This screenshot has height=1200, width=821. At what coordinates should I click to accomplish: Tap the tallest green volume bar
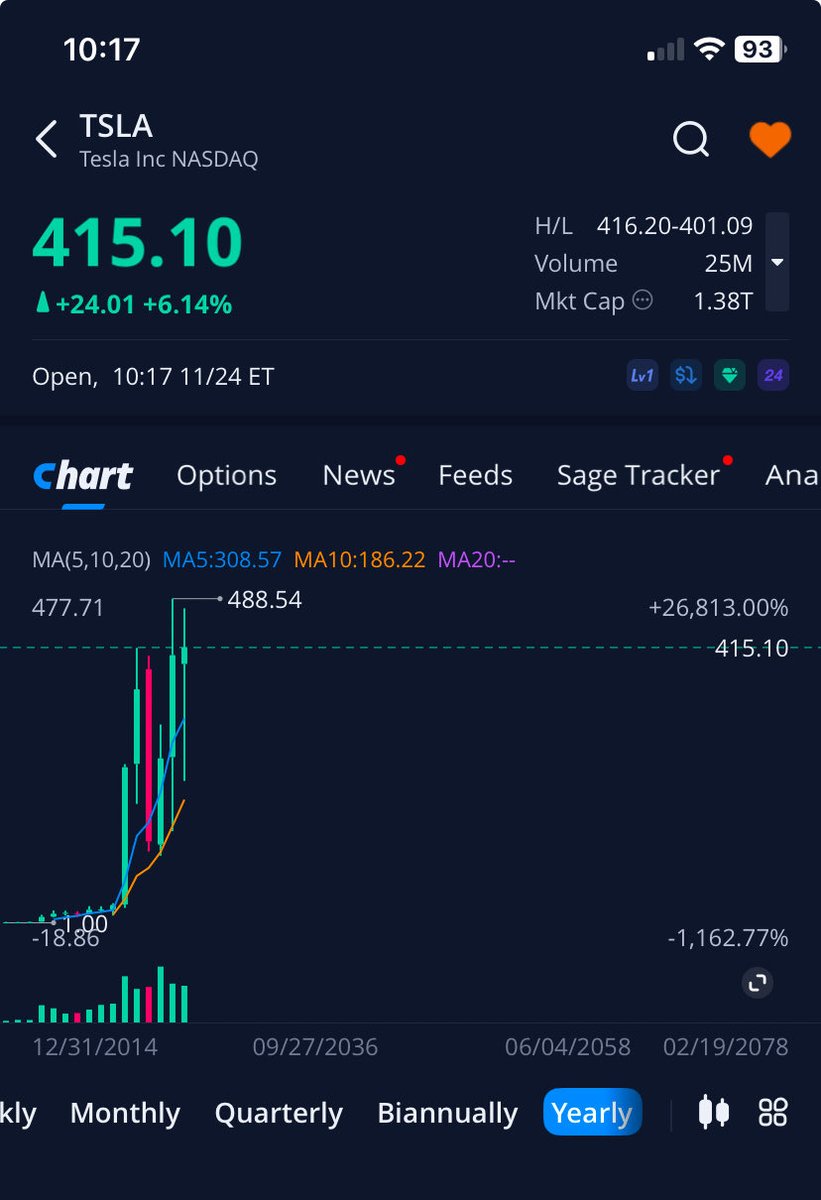(x=160, y=994)
